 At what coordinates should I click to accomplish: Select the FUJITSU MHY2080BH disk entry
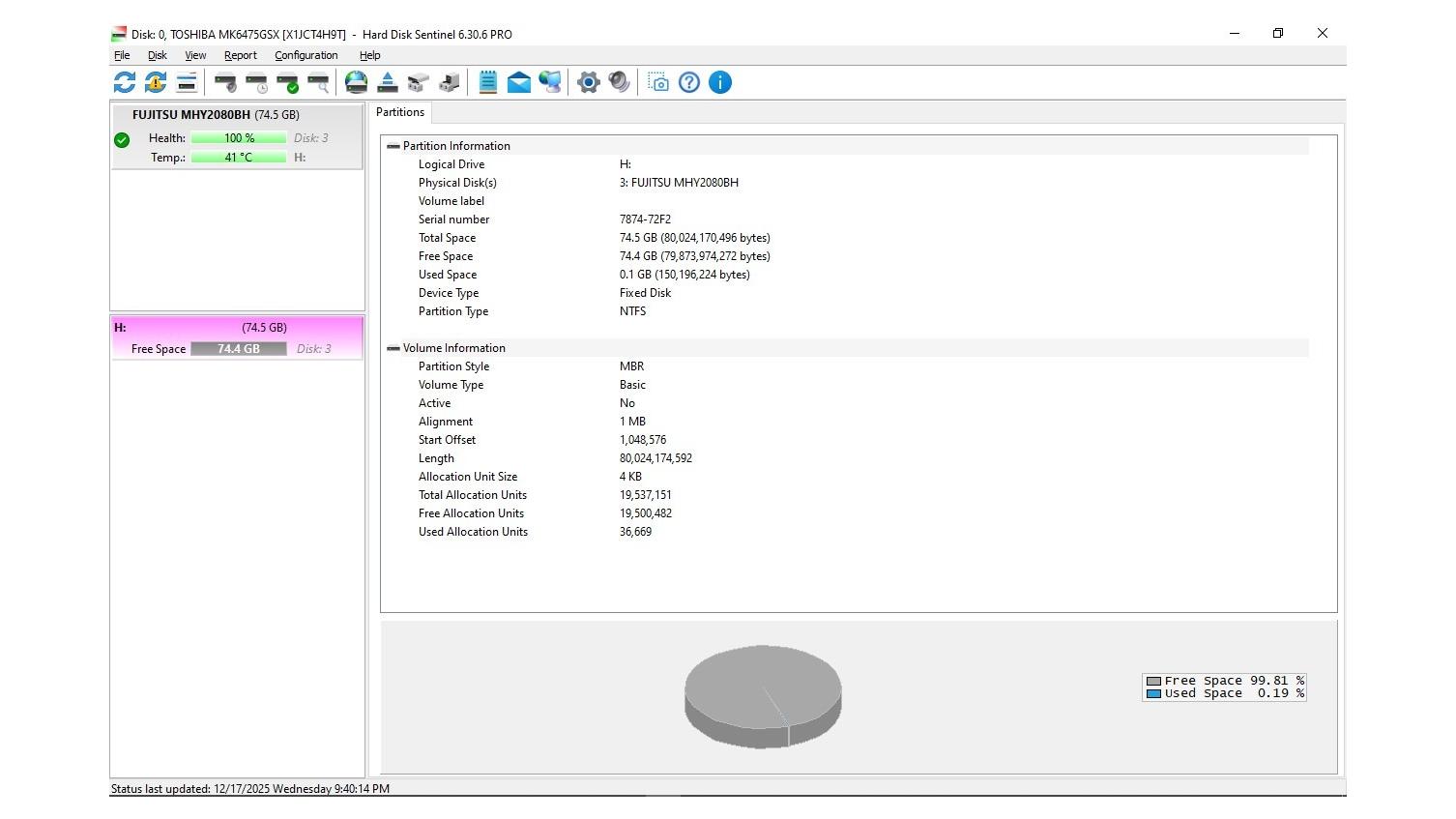215,115
